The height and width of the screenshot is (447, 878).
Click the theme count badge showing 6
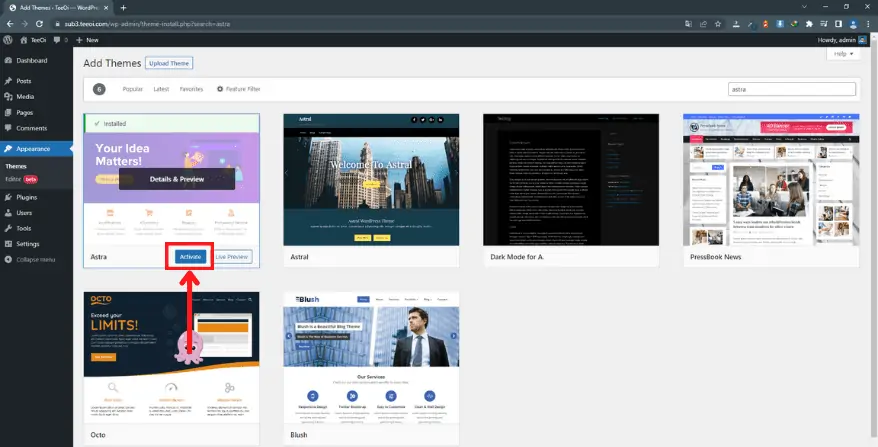click(99, 89)
